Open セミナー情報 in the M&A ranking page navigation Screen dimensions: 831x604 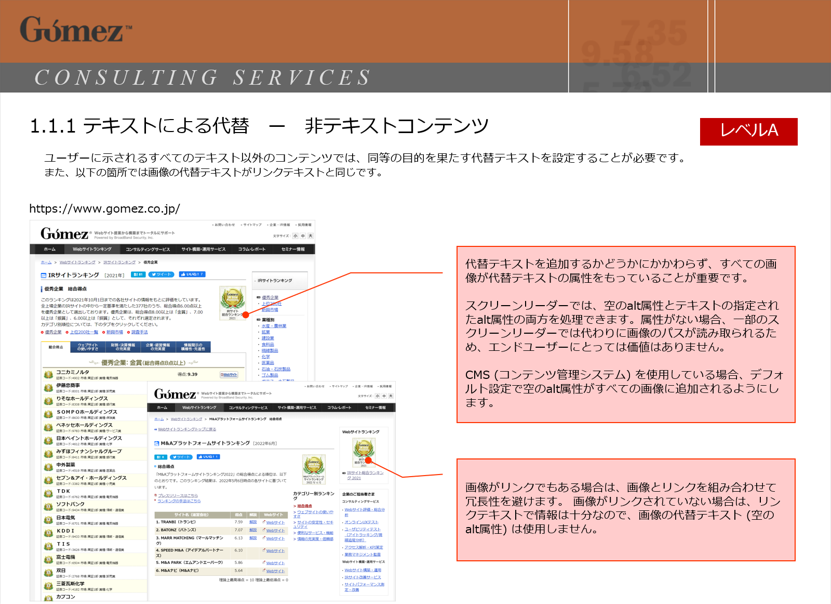[375, 407]
